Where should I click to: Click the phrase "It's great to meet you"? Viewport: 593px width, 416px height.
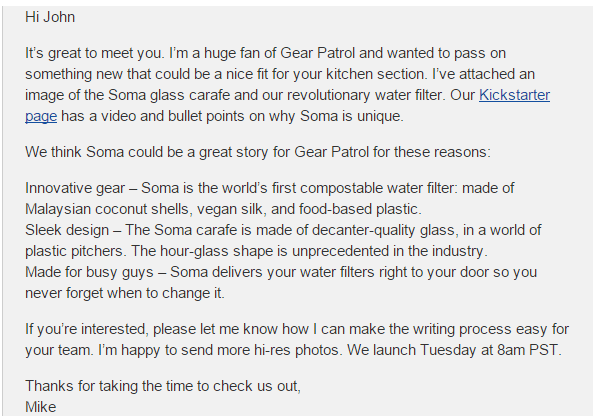(95, 53)
